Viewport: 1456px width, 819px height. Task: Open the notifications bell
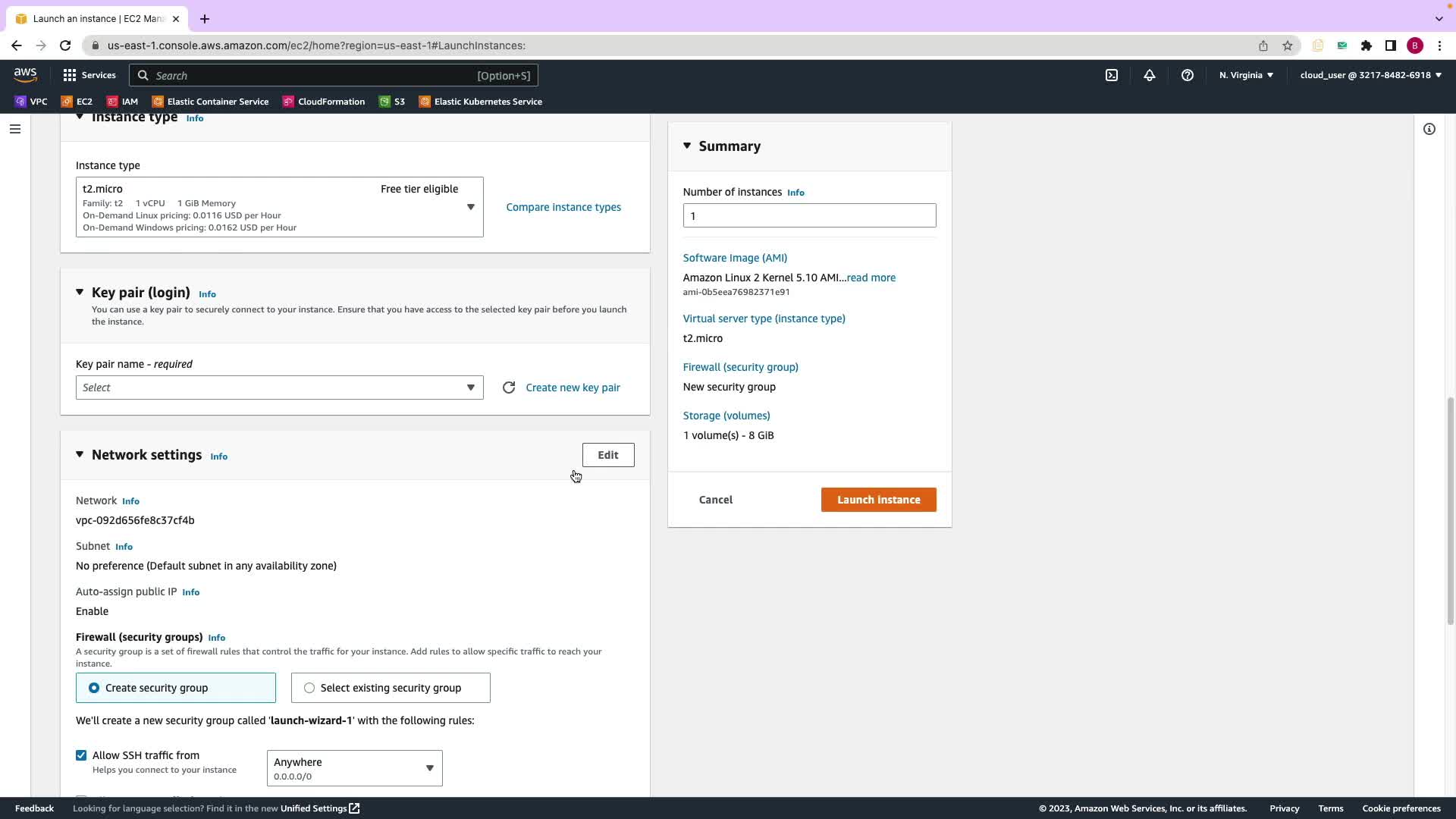[x=1150, y=75]
